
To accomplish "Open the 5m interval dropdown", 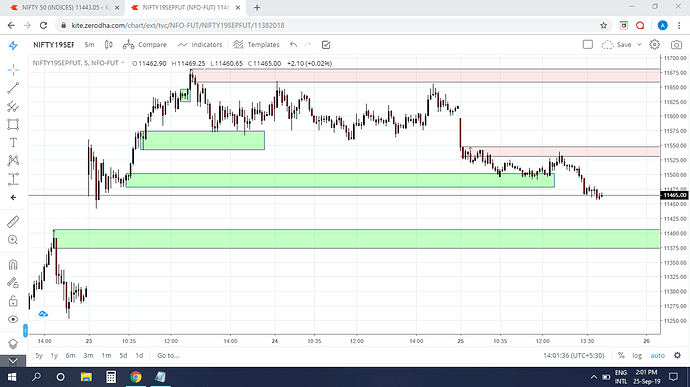I will [89, 44].
